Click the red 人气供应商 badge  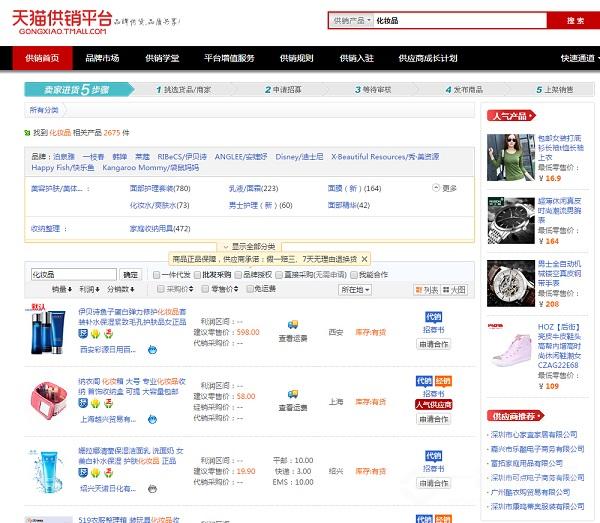434,405
